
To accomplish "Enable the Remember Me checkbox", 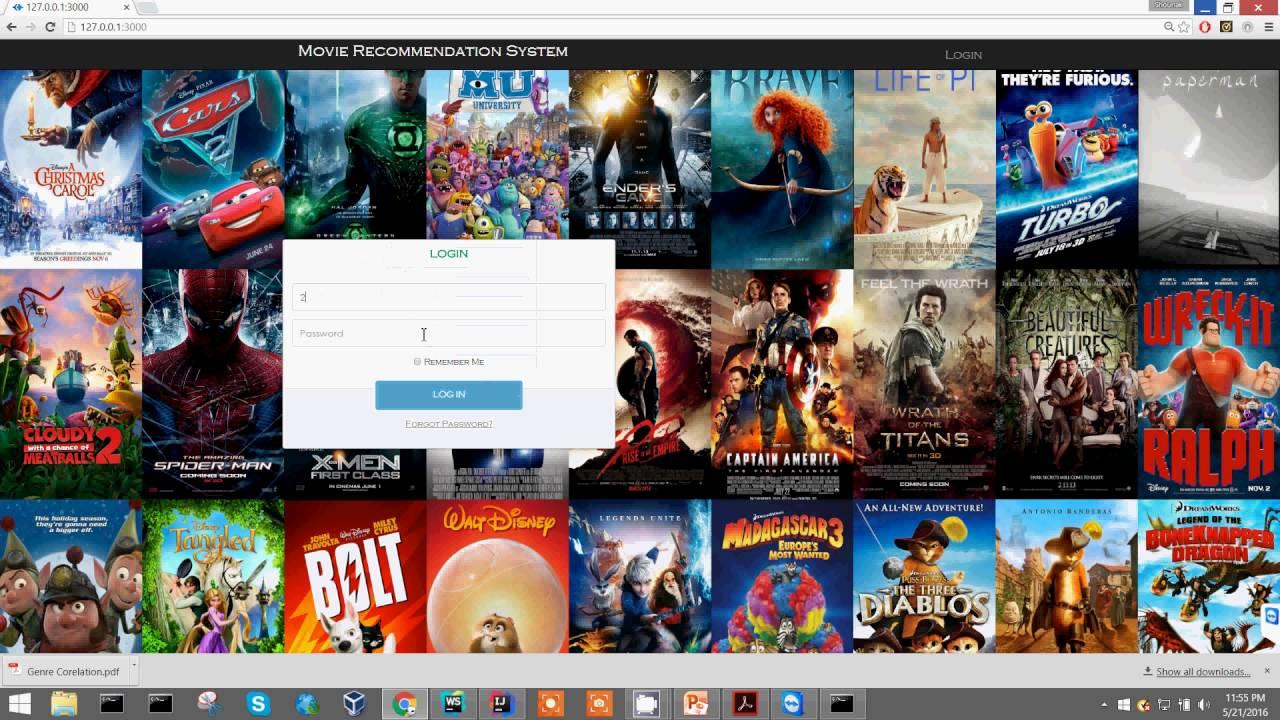I will click(x=417, y=362).
